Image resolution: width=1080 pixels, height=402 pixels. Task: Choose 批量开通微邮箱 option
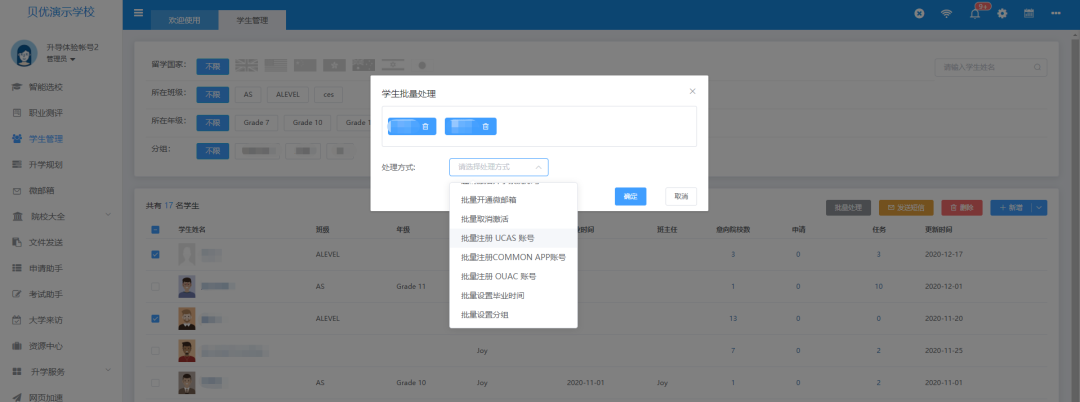point(513,200)
